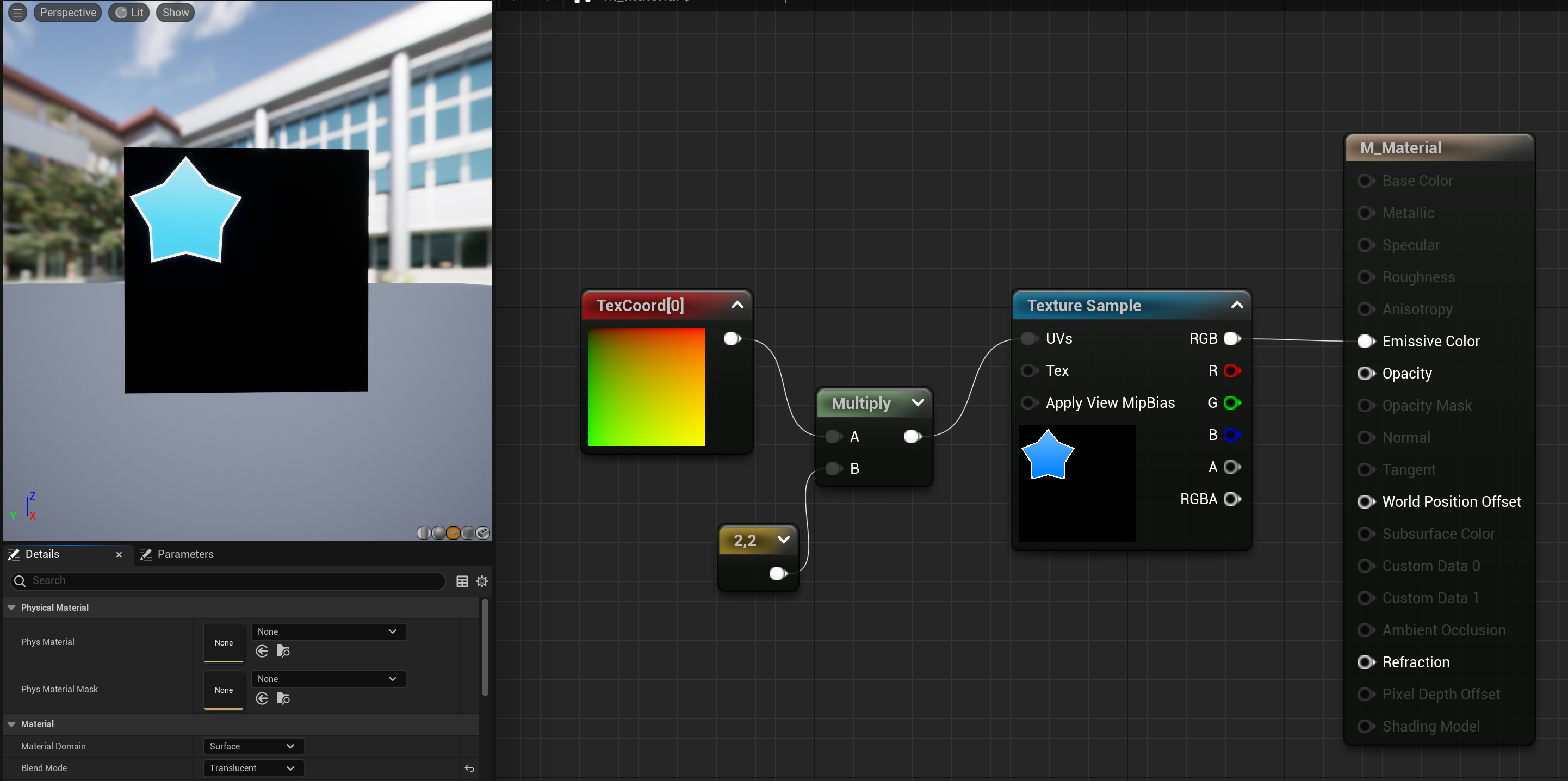This screenshot has width=1568, height=781.
Task: Click the Perspective view button
Action: tap(67, 12)
